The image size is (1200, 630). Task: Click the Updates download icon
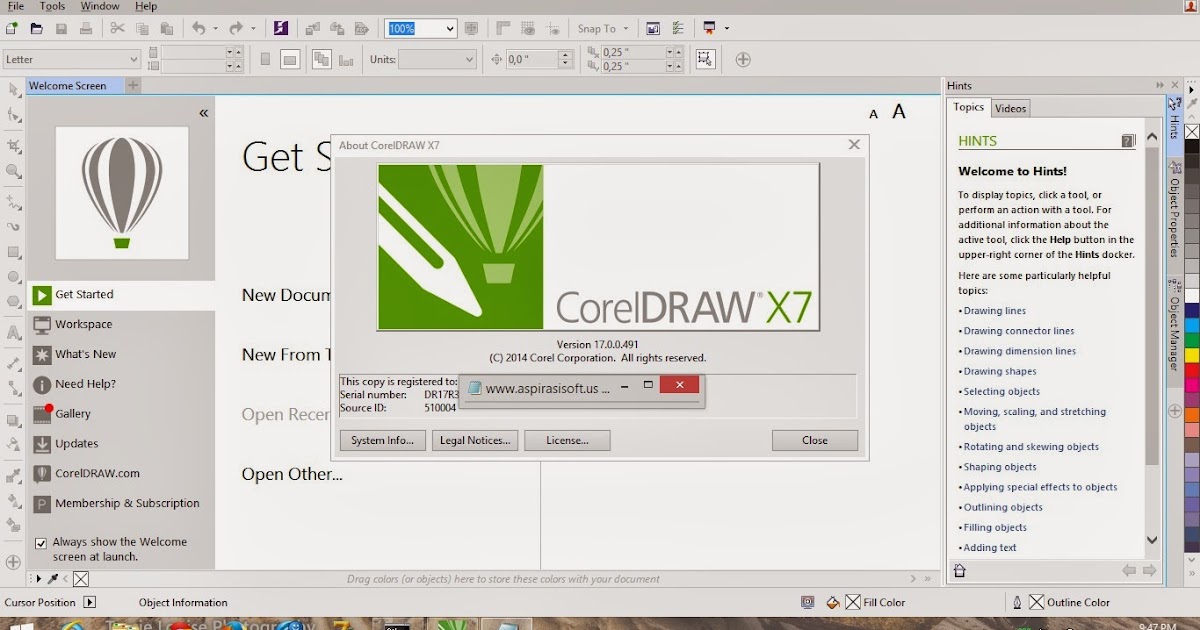[x=42, y=444]
